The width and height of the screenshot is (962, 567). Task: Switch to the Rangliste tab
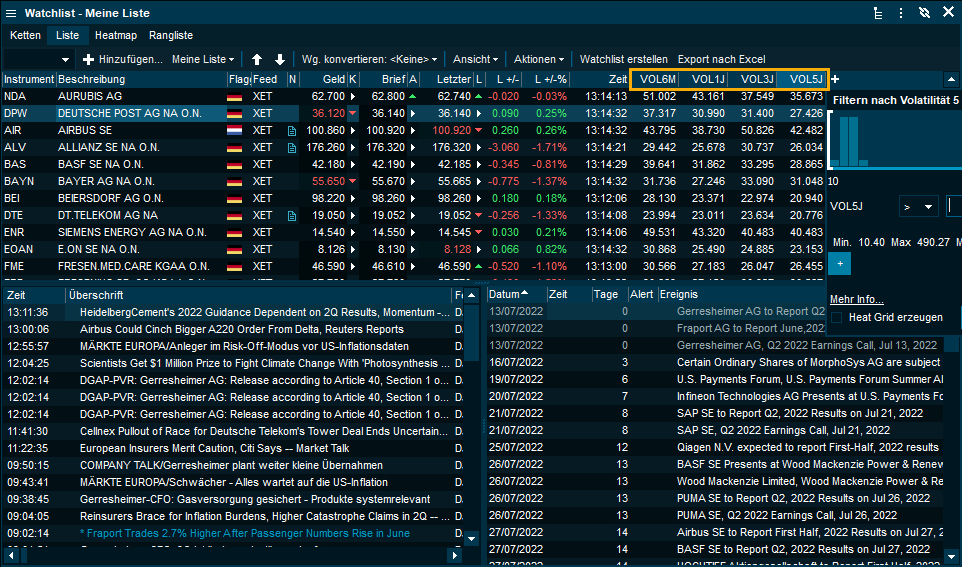coord(171,35)
